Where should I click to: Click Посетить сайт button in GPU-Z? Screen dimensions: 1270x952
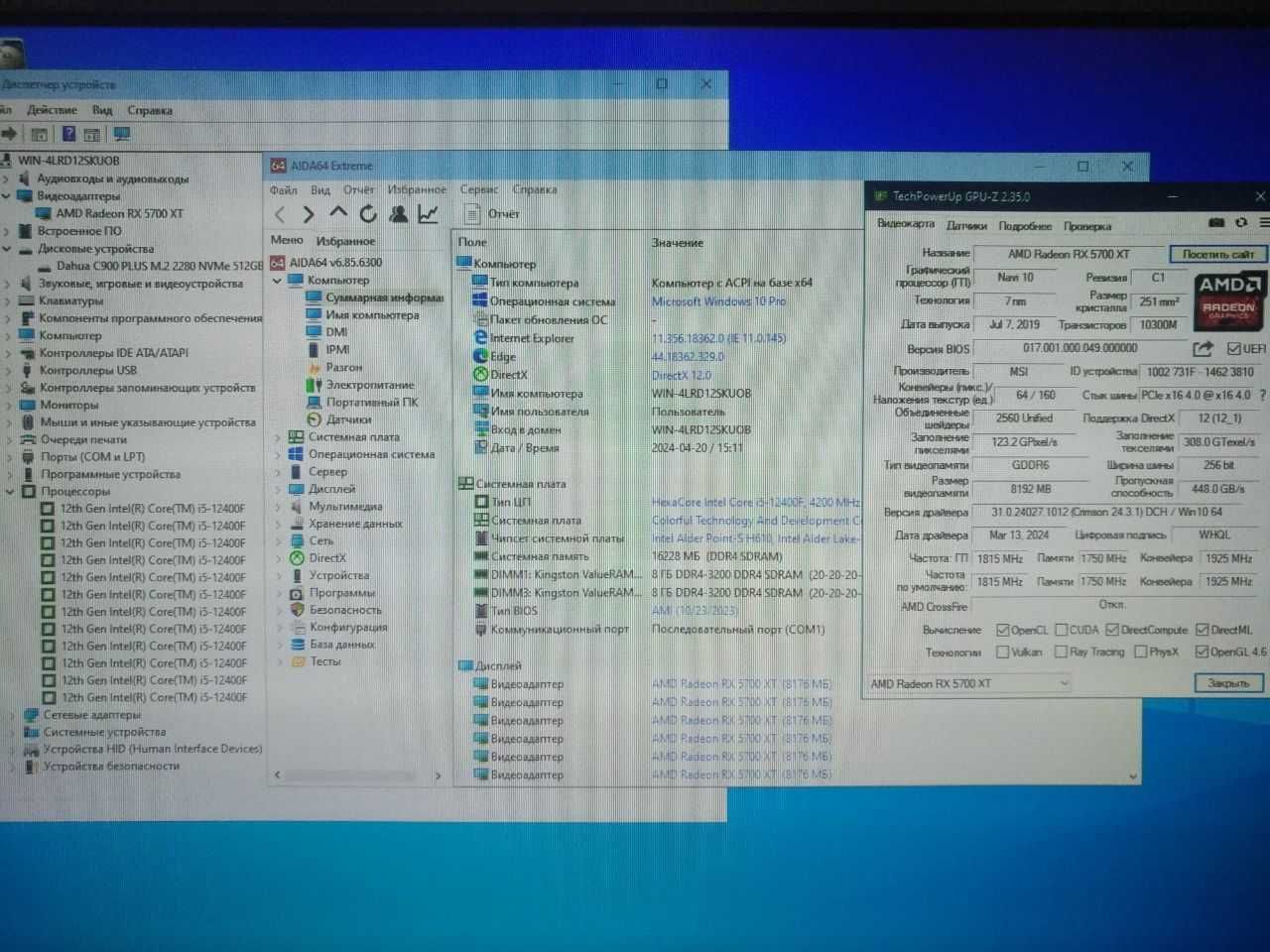point(1217,254)
